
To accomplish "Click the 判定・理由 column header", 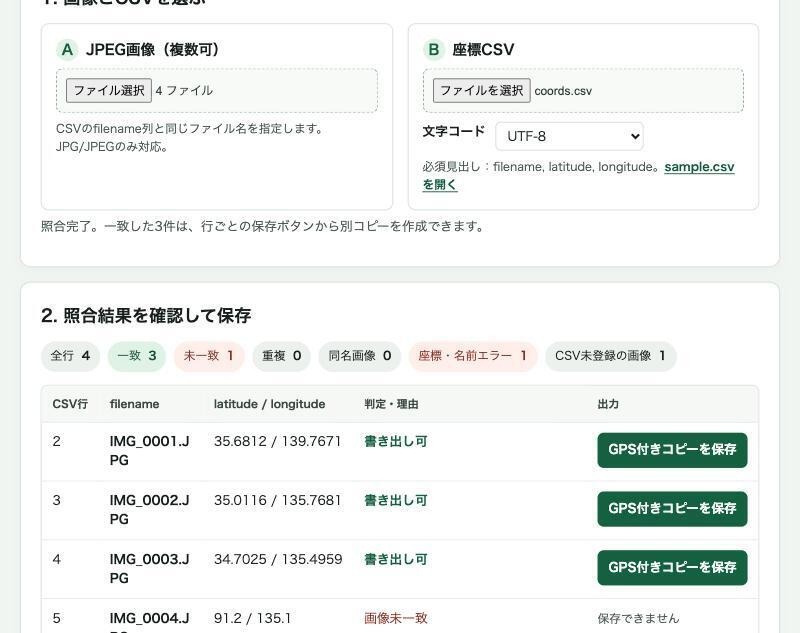I will click(391, 404).
